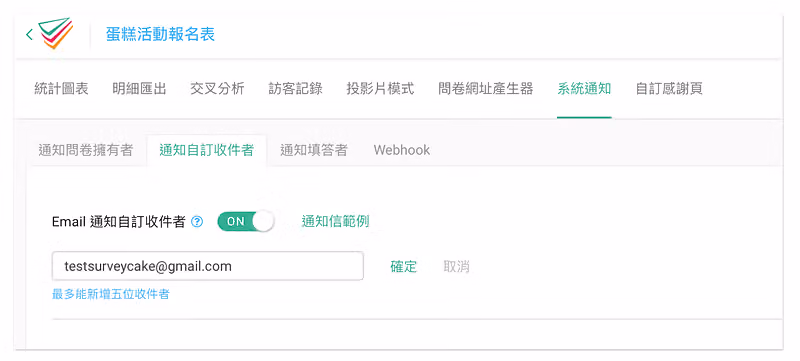Click the Email 通知自訂收件者 label

118,222
